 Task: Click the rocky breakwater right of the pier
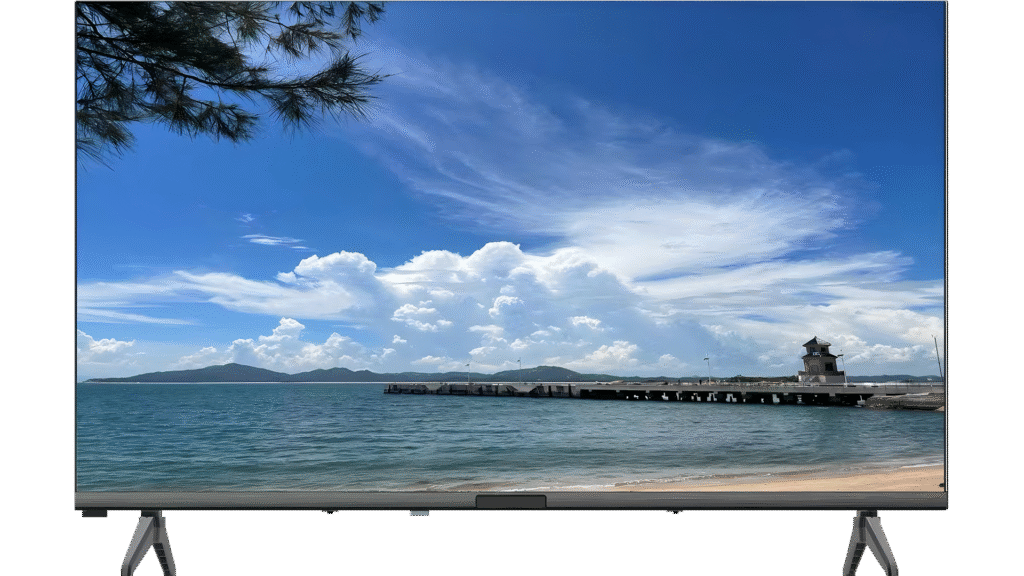[905, 401]
